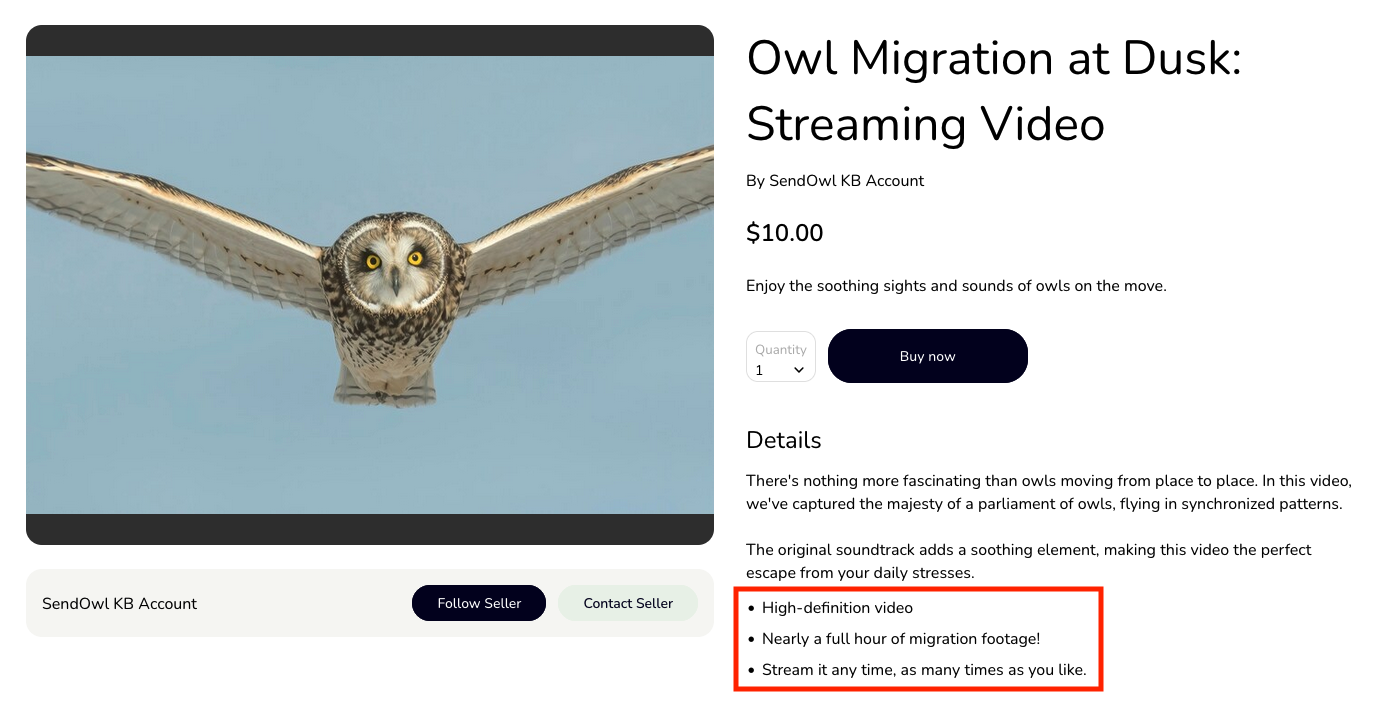Click SendOwl KB Account name in seller bar
The width and height of the screenshot is (1397, 701).
[120, 603]
